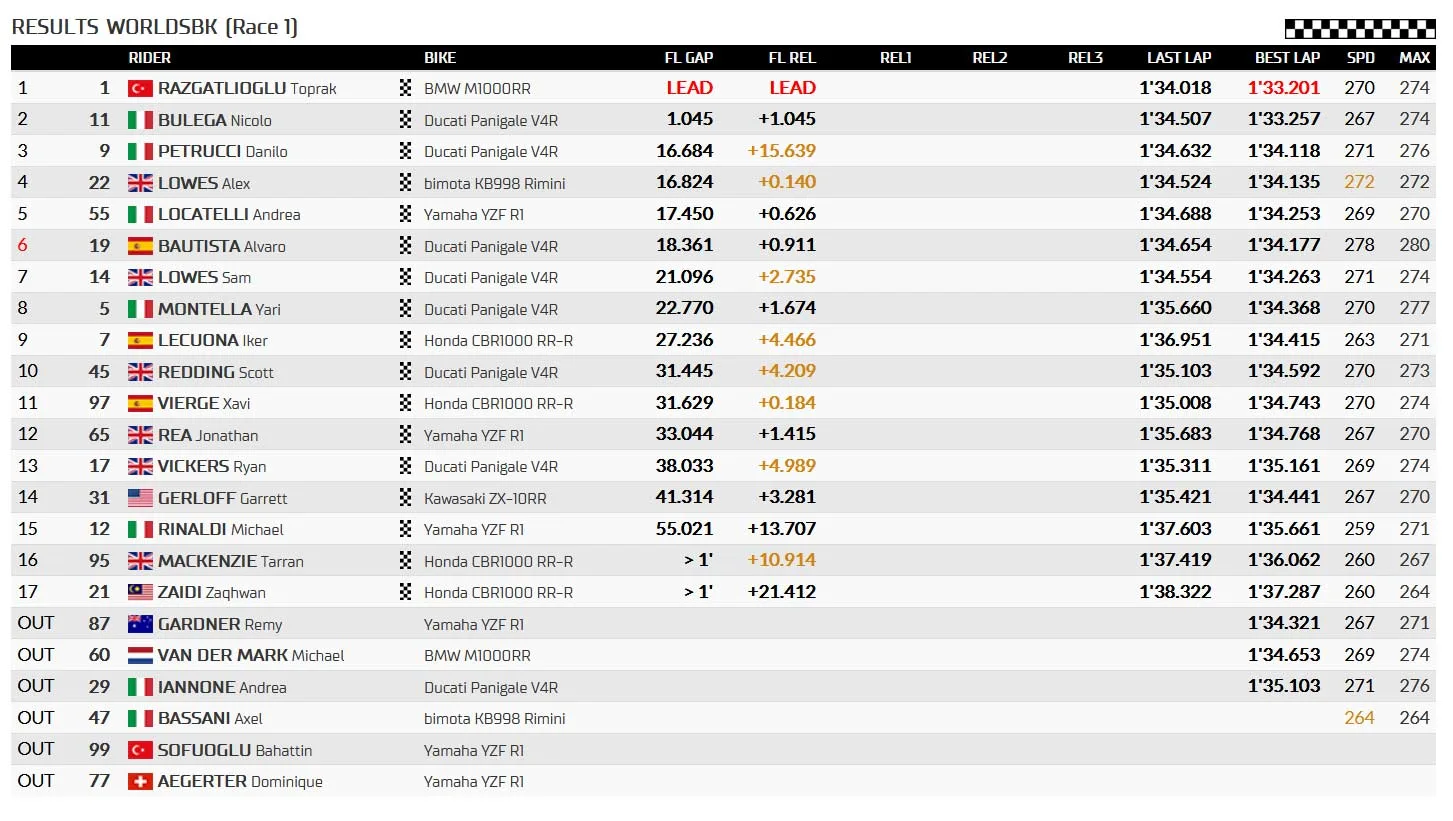Click the Spanish flag beside Lecuona
Viewport: 1453px width, 821px height.
[x=140, y=340]
